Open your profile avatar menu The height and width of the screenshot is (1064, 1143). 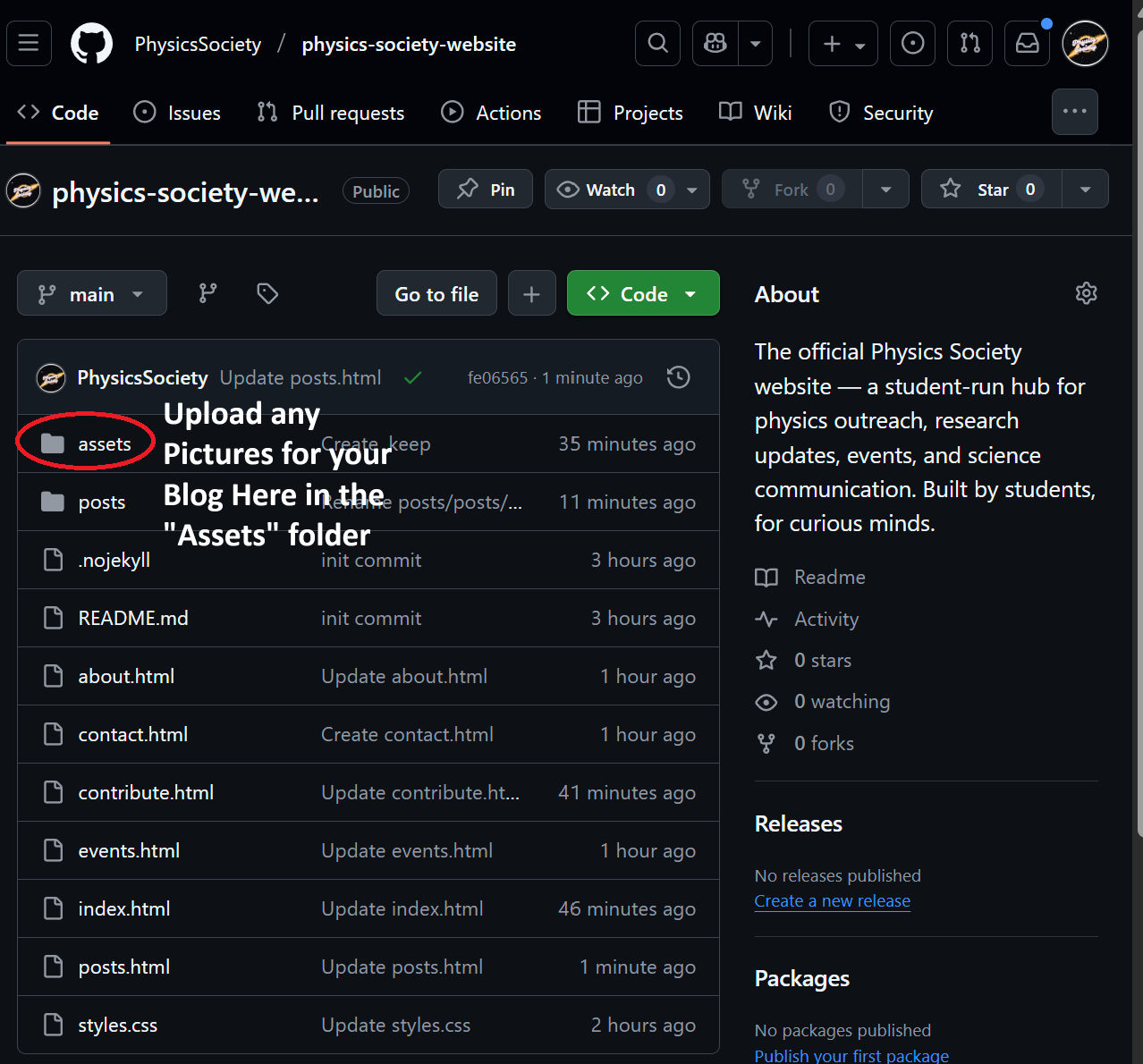click(x=1085, y=43)
